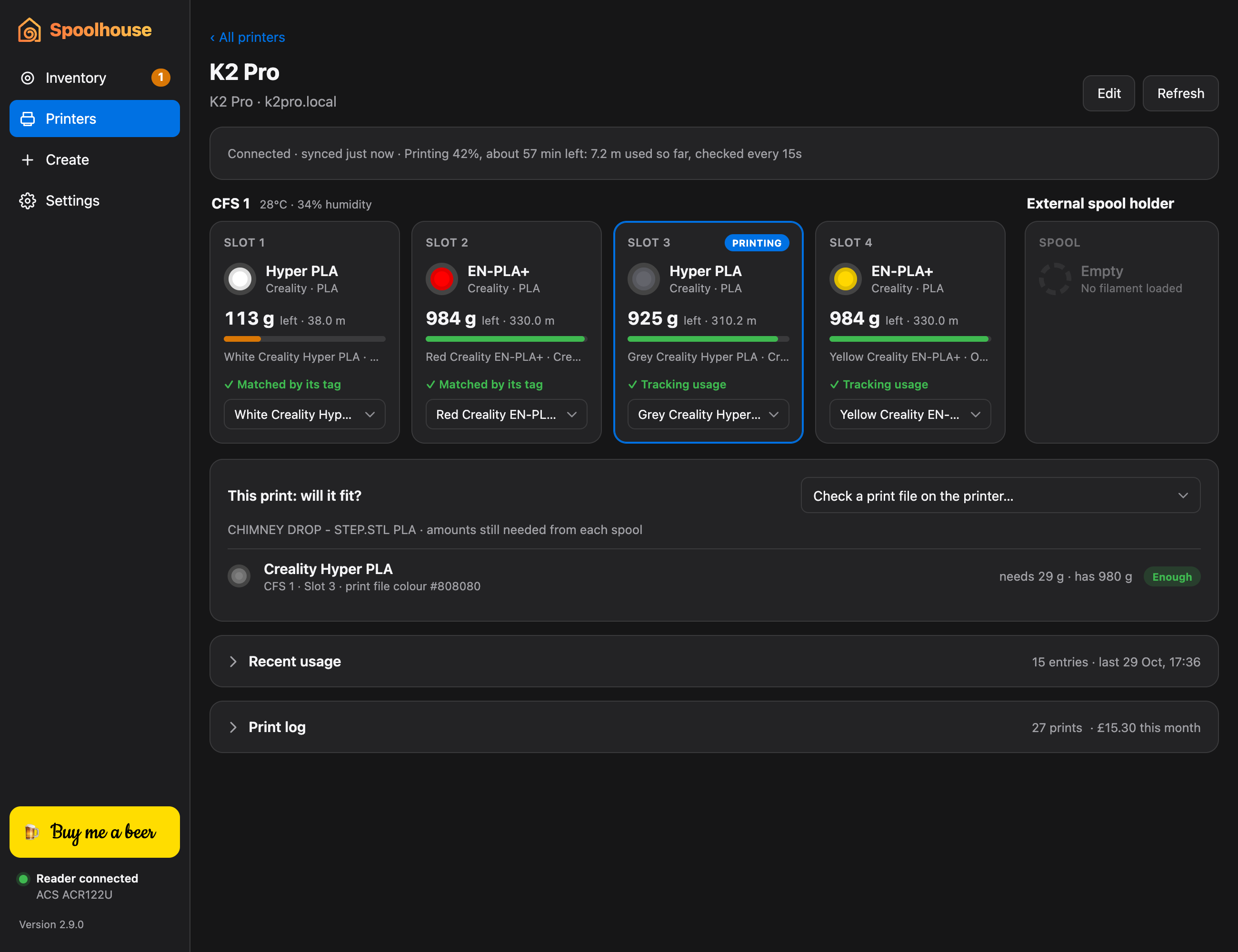
Task: Click the Version 2.9.0 label
Action: pos(51,924)
